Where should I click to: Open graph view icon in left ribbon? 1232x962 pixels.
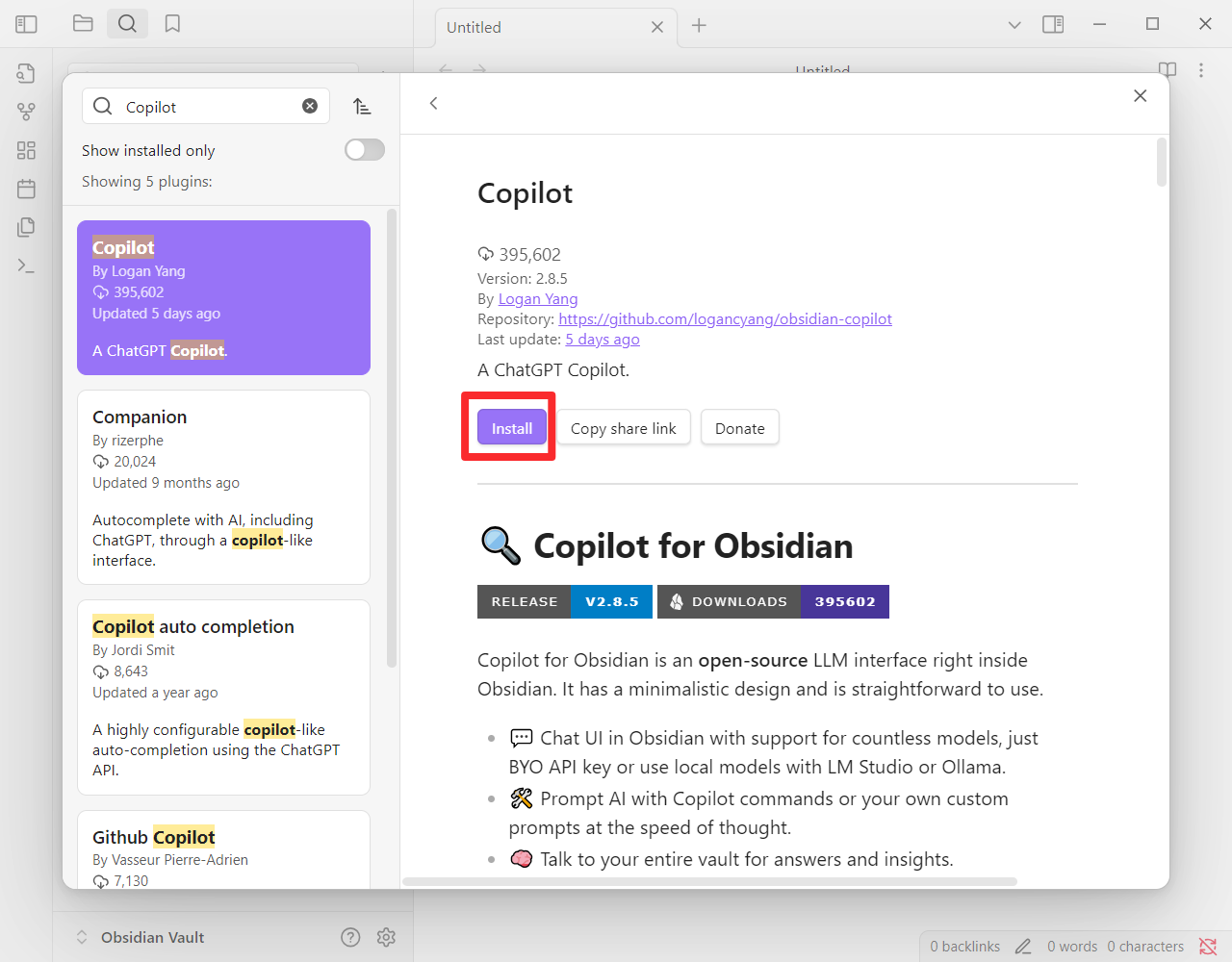point(26,112)
